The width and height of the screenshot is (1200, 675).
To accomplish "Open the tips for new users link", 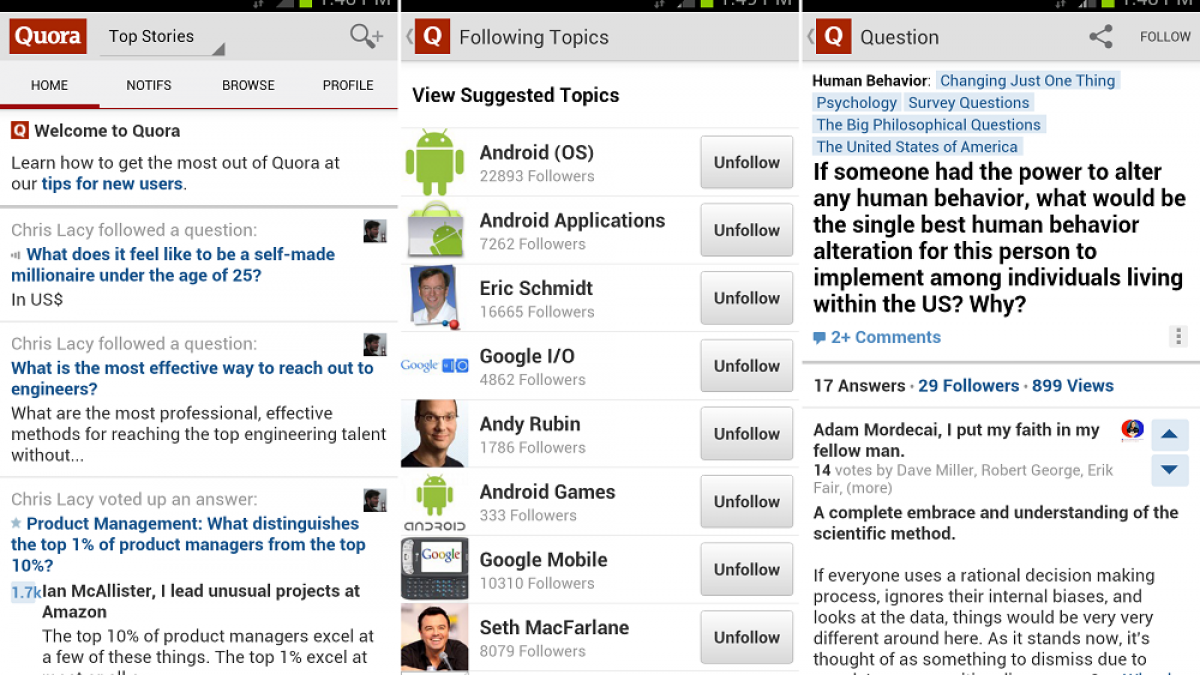I will coord(112,184).
